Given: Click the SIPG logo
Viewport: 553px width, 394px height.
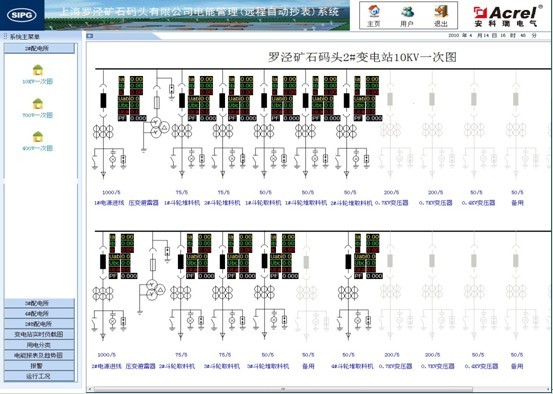Looking at the screenshot, I should tap(22, 15).
